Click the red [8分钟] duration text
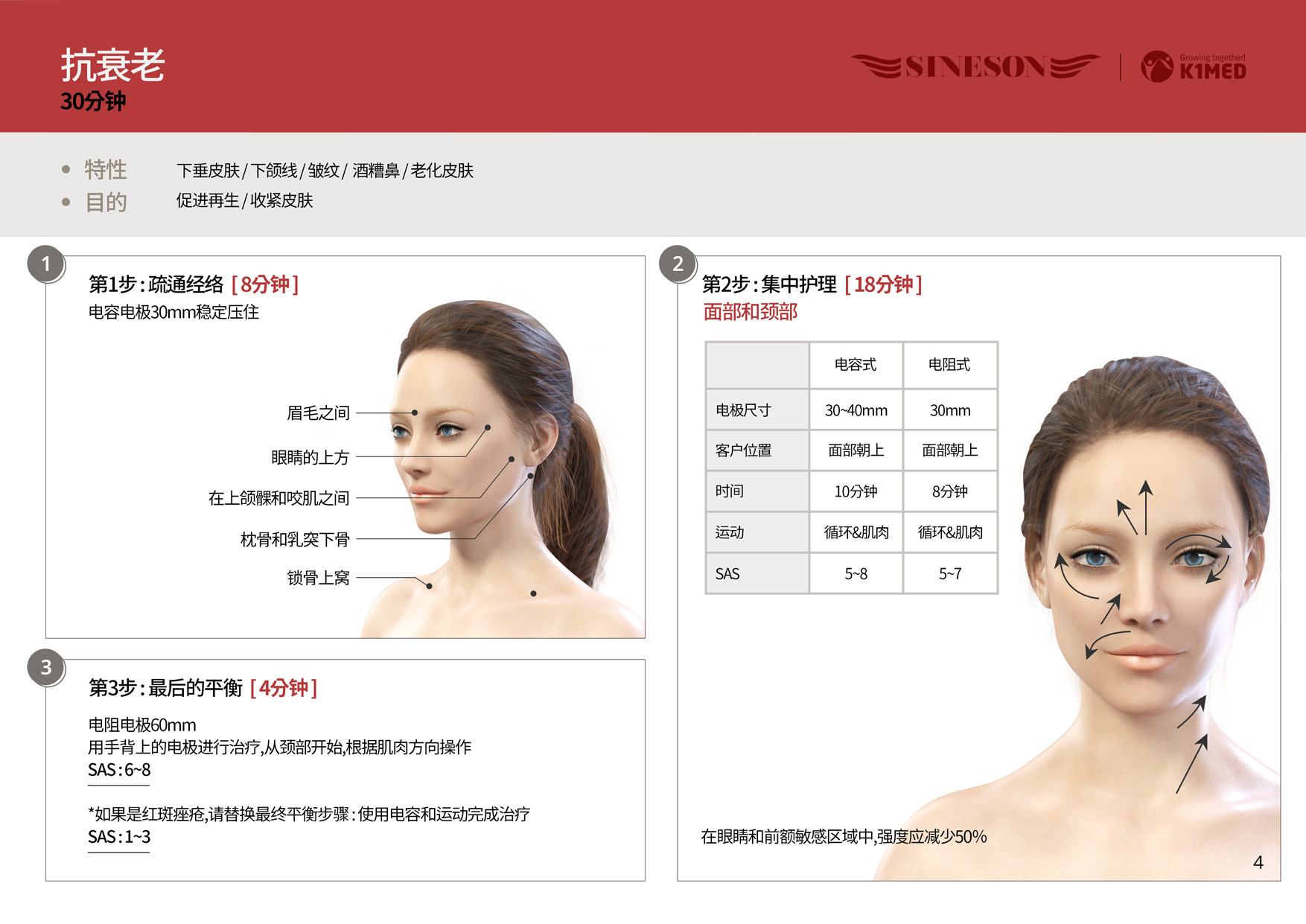Screen dimensions: 1306x924 [x=265, y=284]
